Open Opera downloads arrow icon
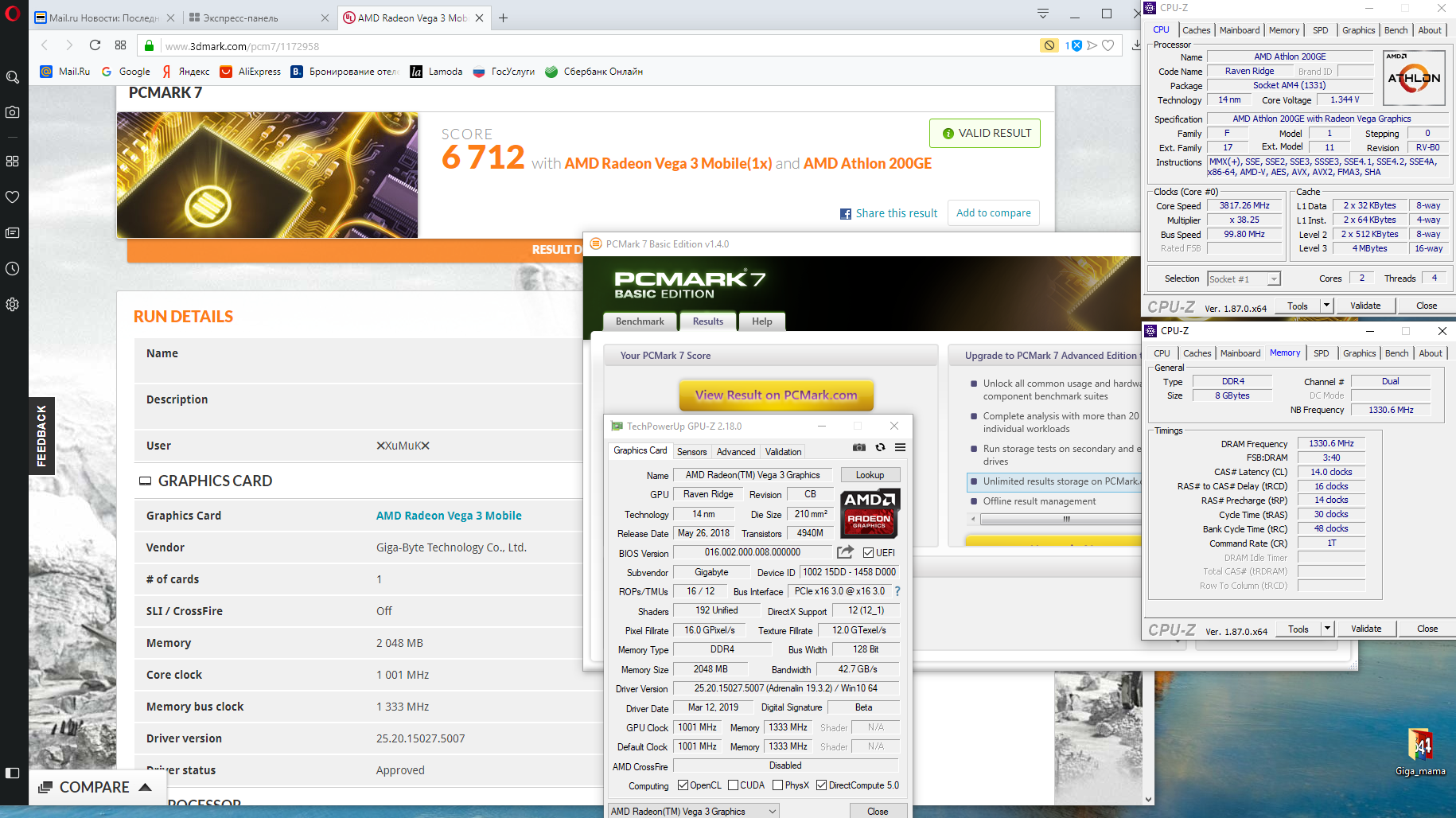 [x=1136, y=45]
